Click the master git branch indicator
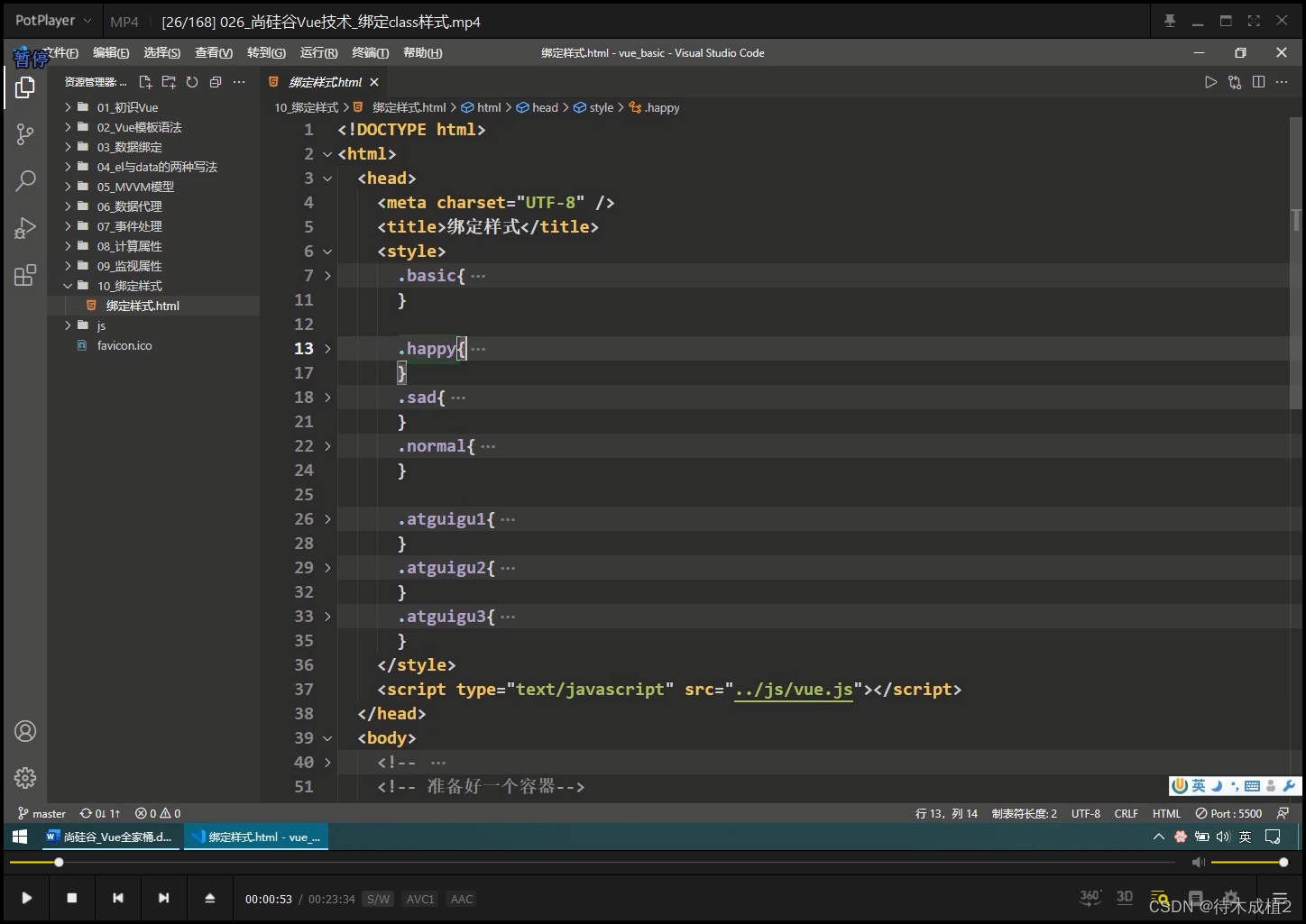The width and height of the screenshot is (1306, 924). pos(42,813)
